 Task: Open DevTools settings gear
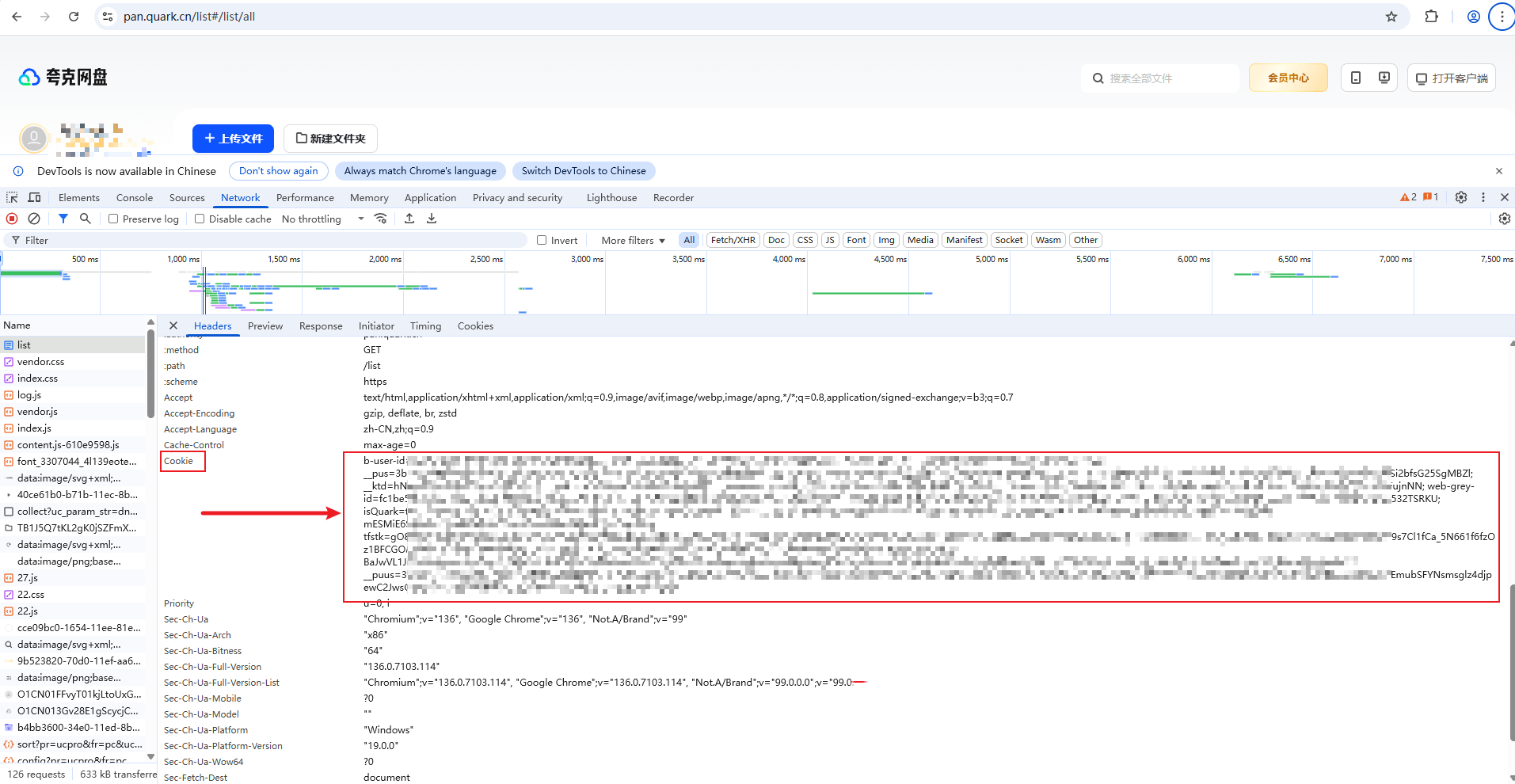pos(1461,197)
